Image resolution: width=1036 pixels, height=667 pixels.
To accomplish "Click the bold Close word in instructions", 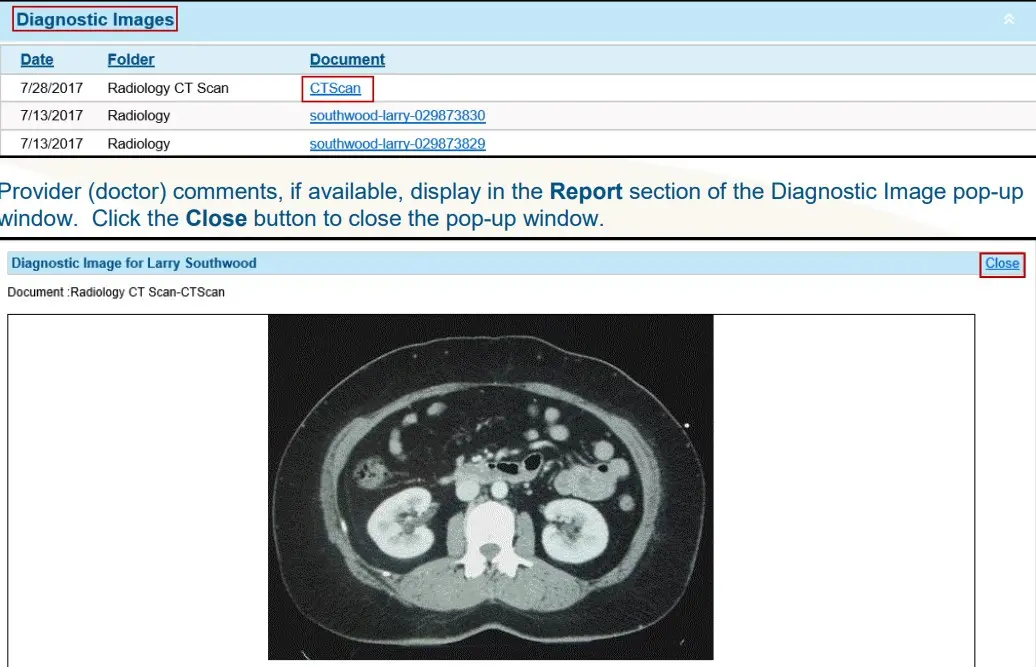I will click(x=216, y=218).
